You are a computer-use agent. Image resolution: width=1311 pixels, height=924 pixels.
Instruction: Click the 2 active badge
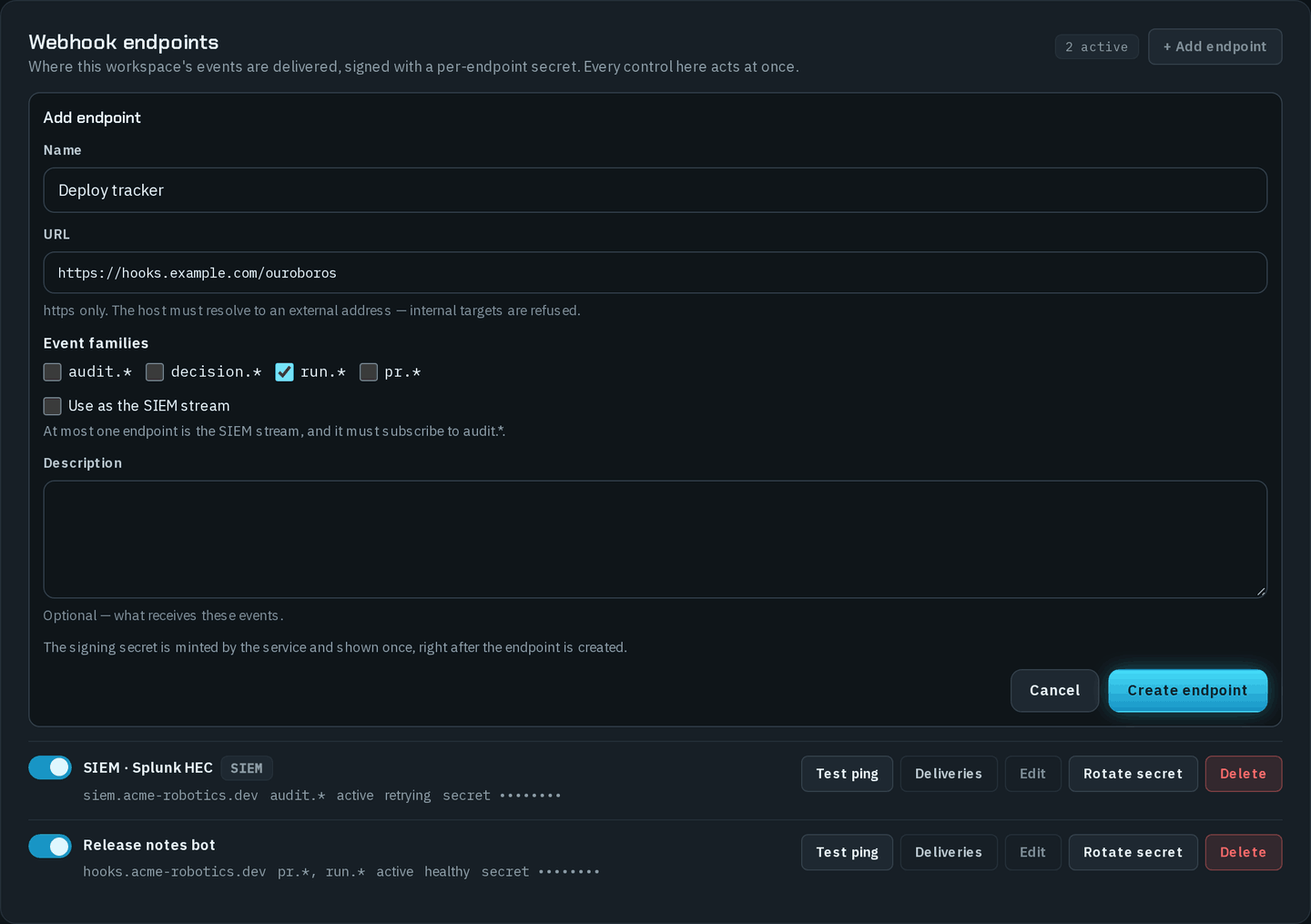coord(1096,46)
